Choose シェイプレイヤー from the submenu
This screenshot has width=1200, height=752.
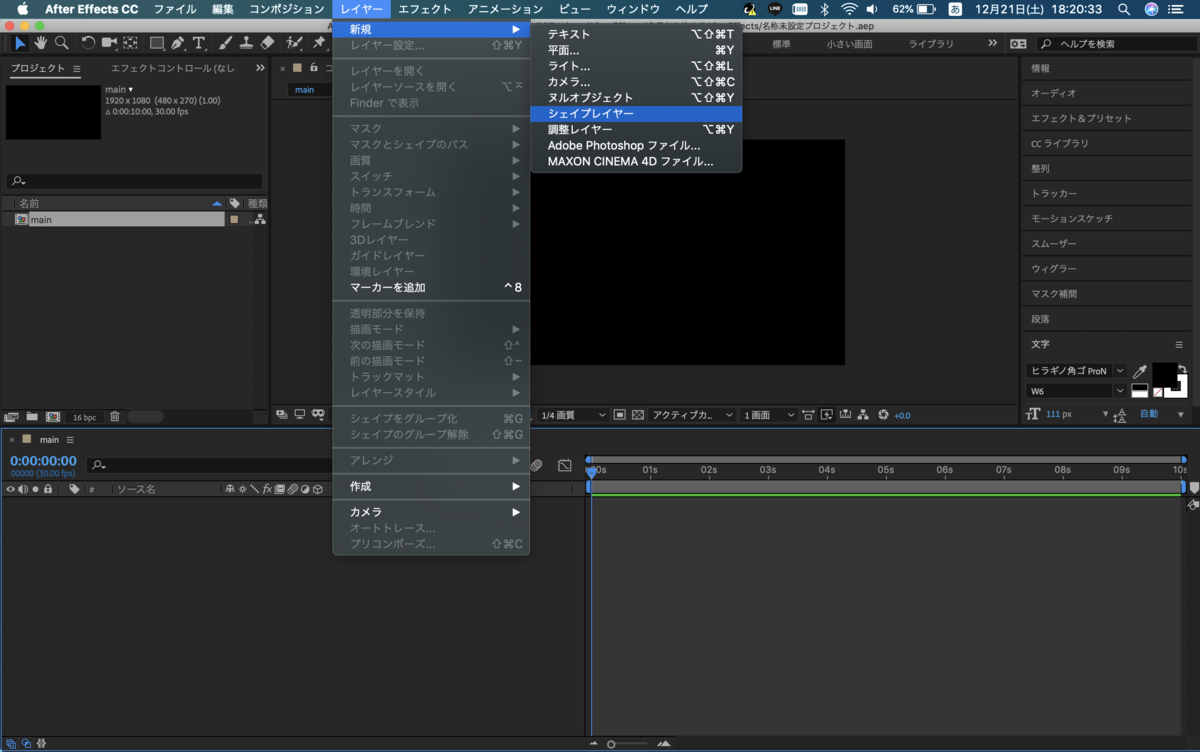[636, 114]
